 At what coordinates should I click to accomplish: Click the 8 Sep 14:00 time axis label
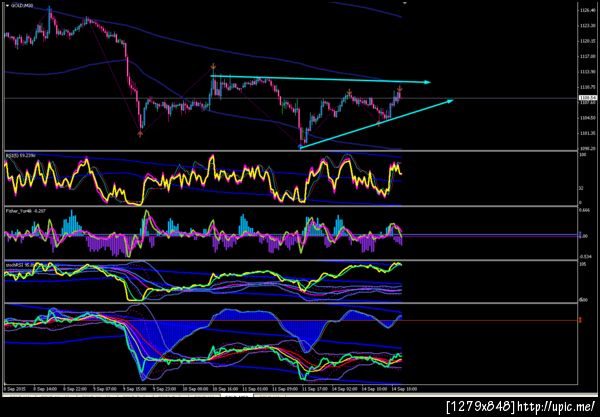[x=46, y=389]
